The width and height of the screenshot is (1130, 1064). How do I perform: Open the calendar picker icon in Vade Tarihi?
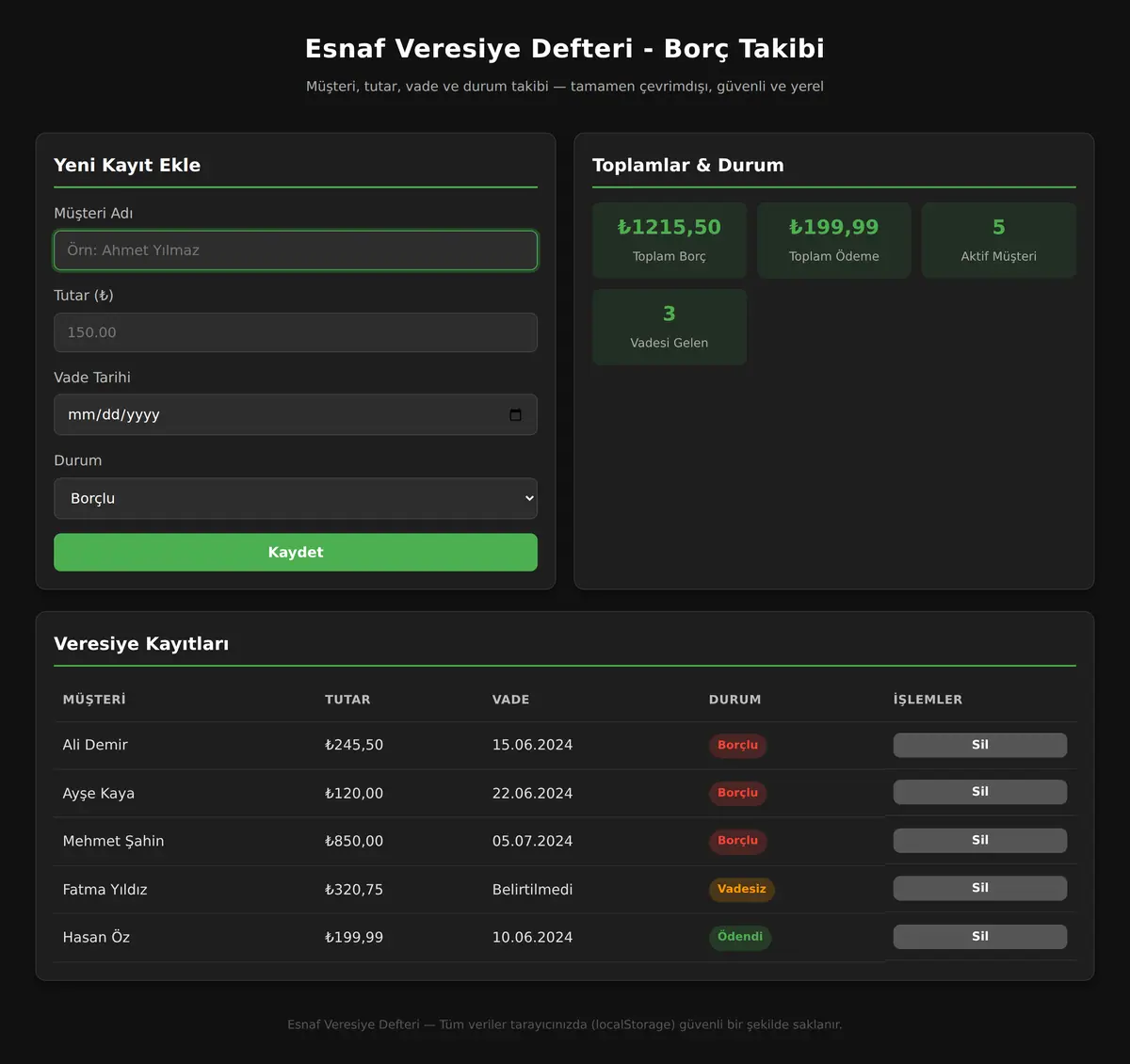click(515, 415)
